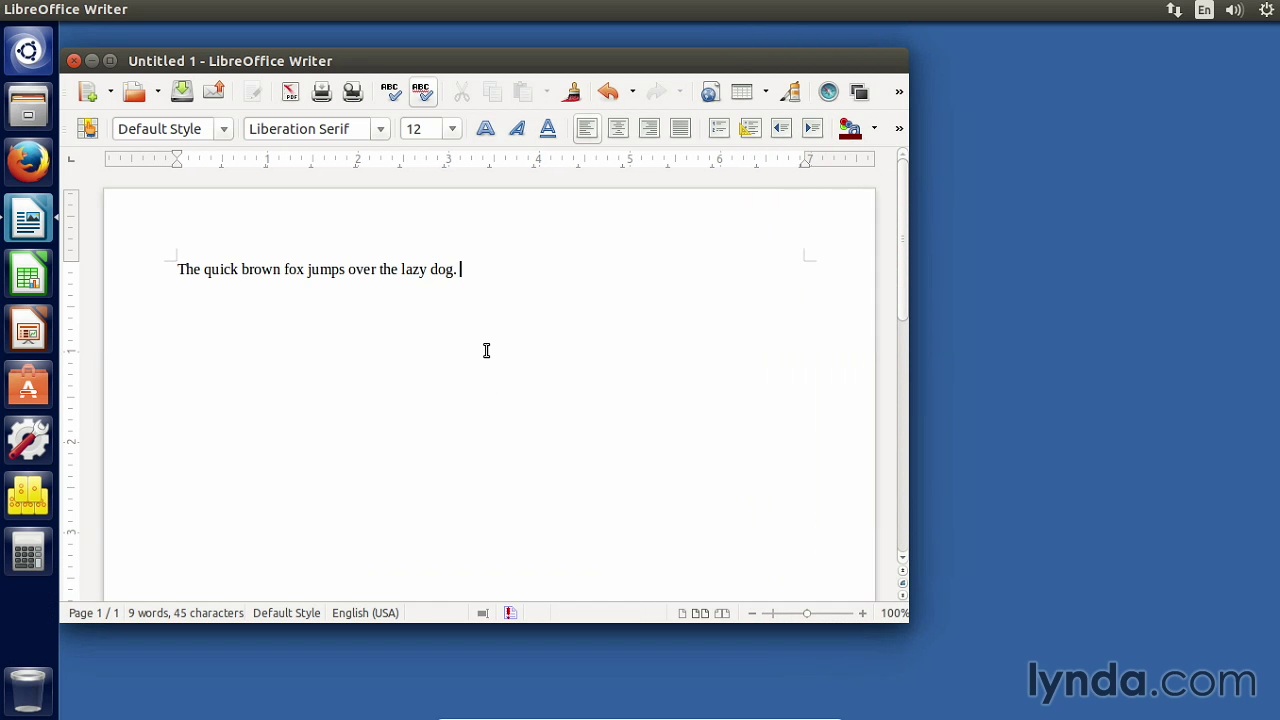Insert a Table icon
The image size is (1280, 720).
click(741, 92)
